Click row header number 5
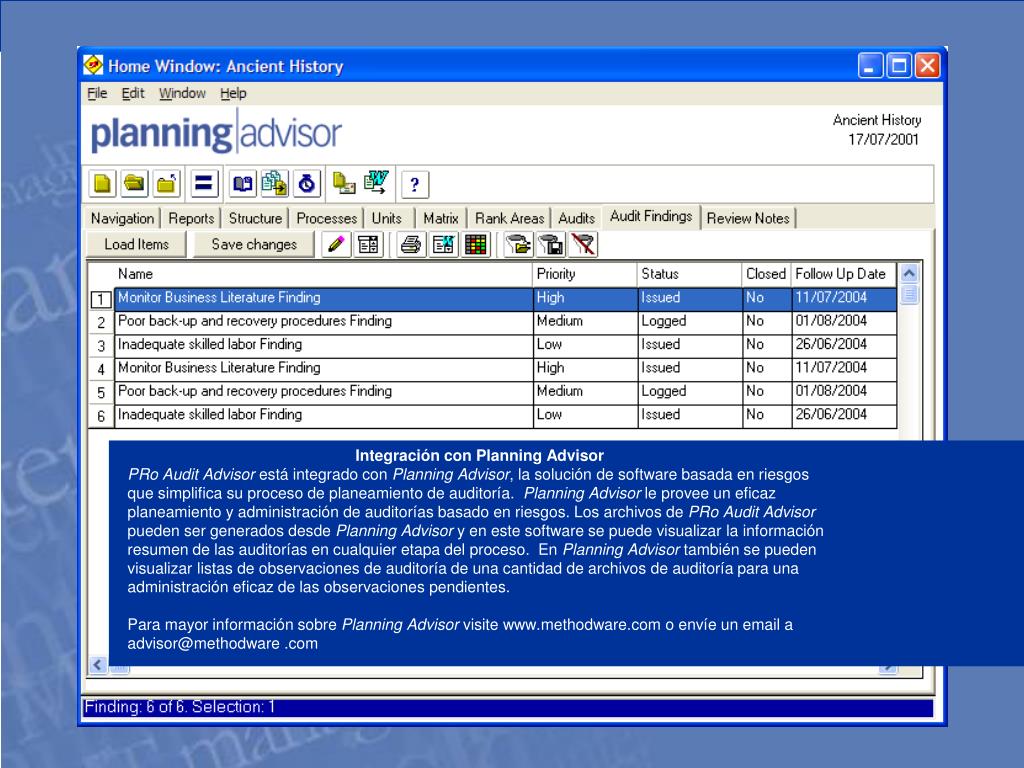The width and height of the screenshot is (1024, 768). tap(101, 392)
